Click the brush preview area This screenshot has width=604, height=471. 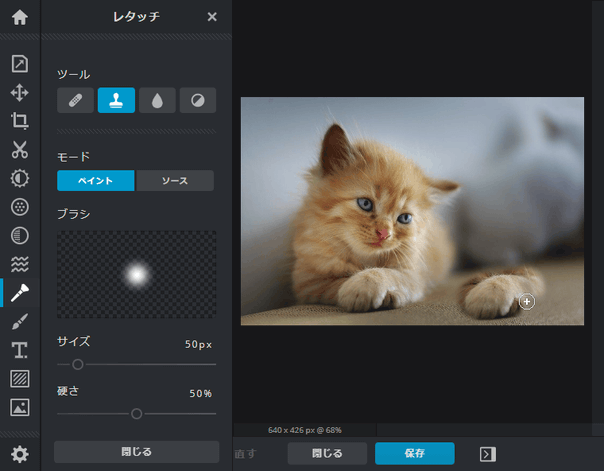tap(136, 274)
